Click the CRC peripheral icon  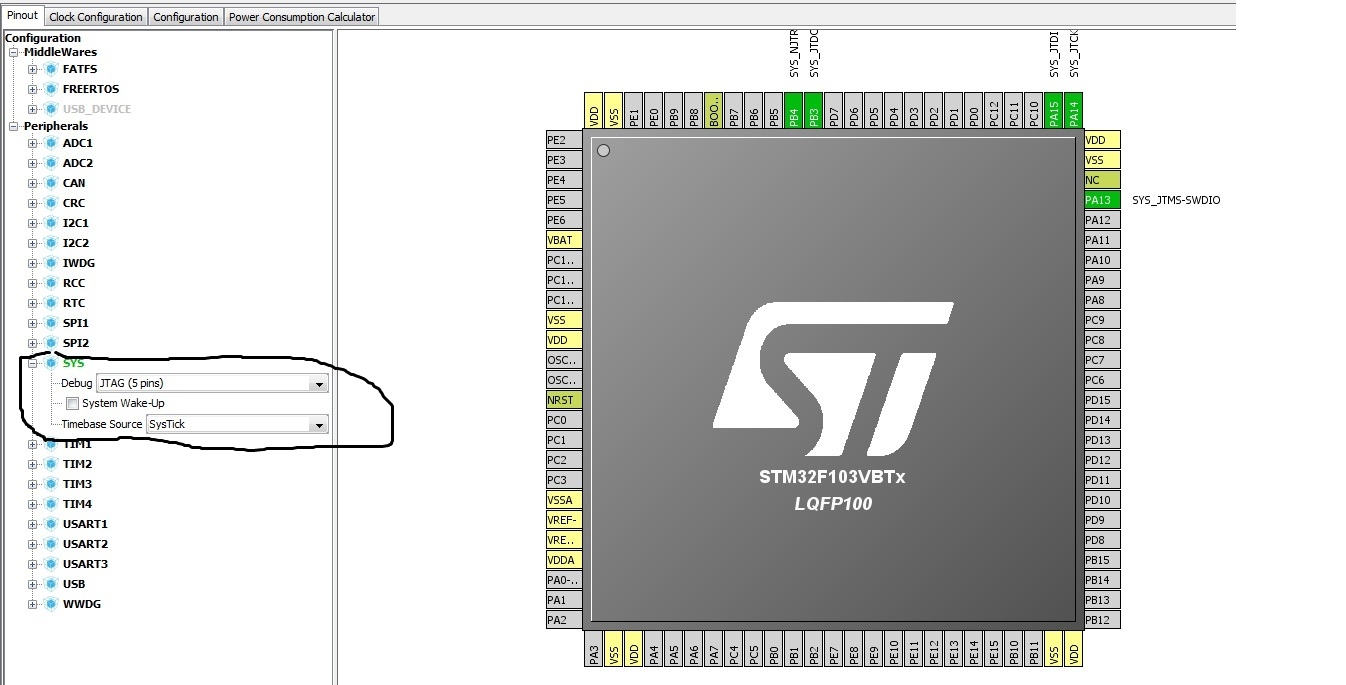tap(50, 203)
